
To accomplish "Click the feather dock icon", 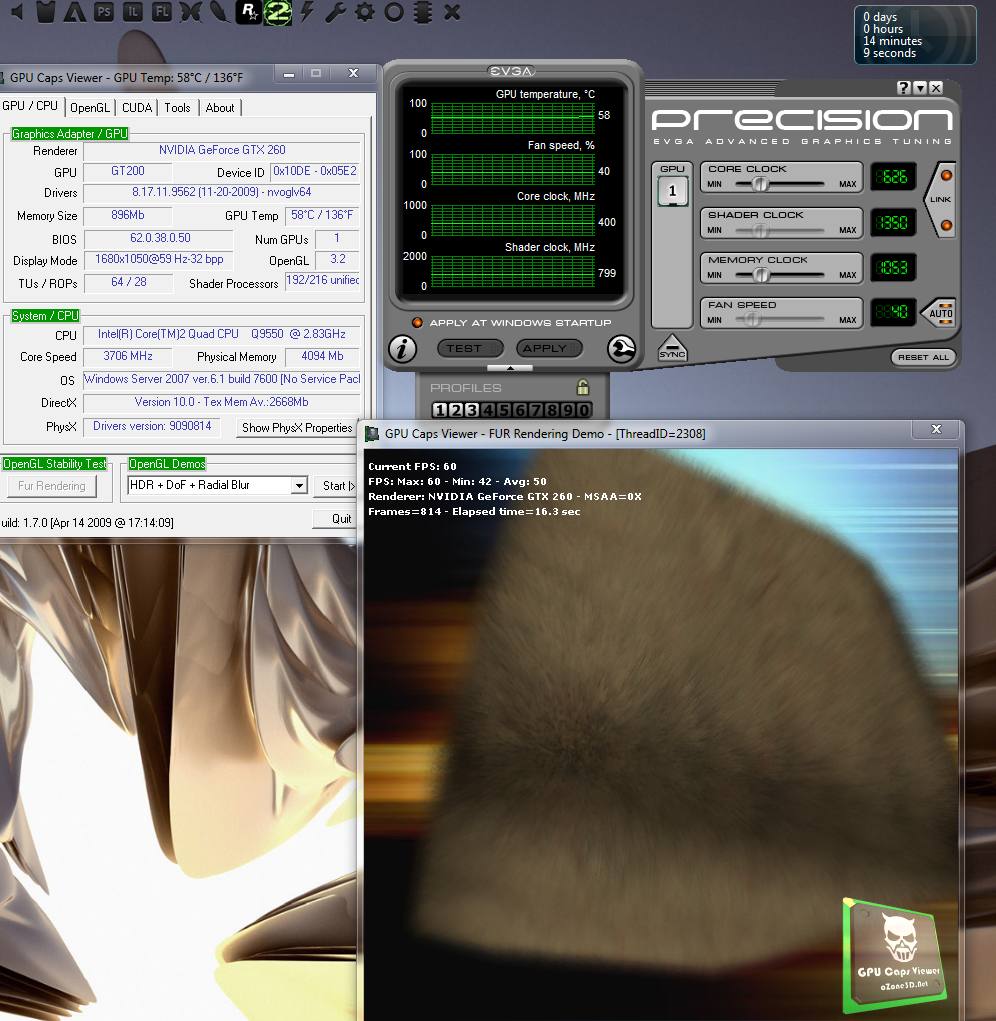I will (219, 12).
